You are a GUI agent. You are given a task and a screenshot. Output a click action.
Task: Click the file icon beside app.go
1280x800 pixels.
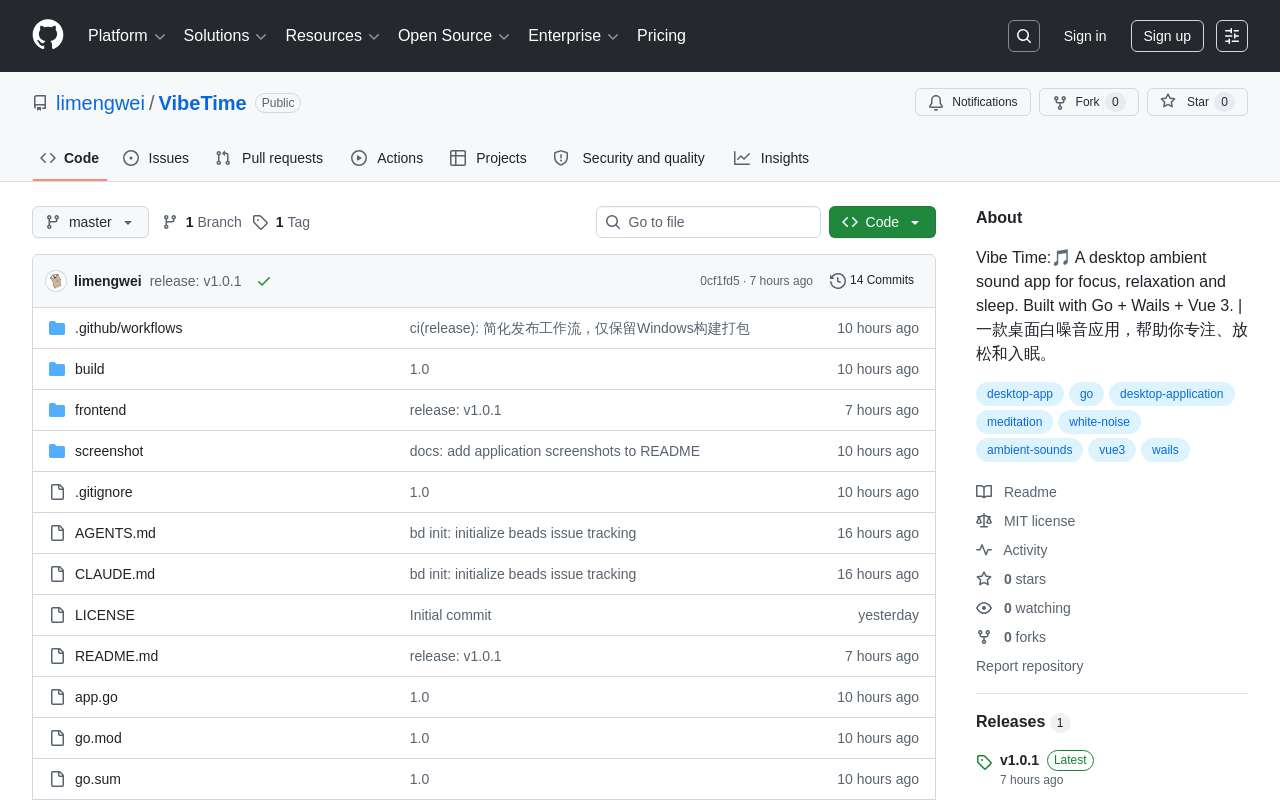coord(57,697)
